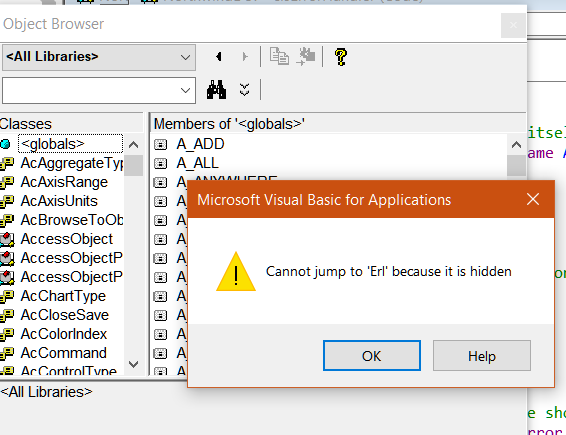Click the AcCloseSave enum icon
Viewport: 566px width, 435px height.
click(x=6, y=315)
